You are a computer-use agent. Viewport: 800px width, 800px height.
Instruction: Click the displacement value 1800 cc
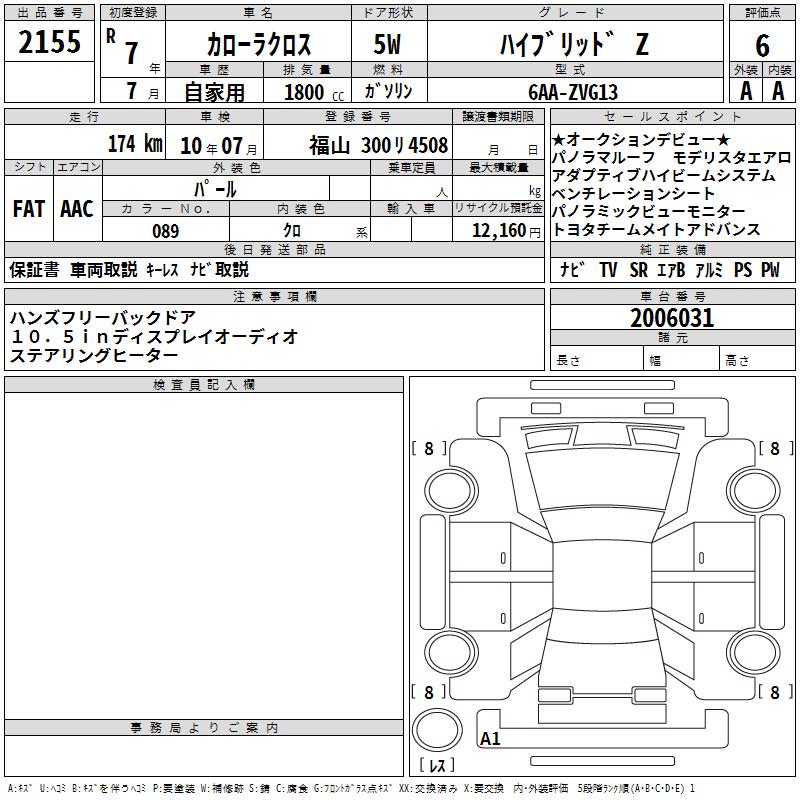[314, 92]
